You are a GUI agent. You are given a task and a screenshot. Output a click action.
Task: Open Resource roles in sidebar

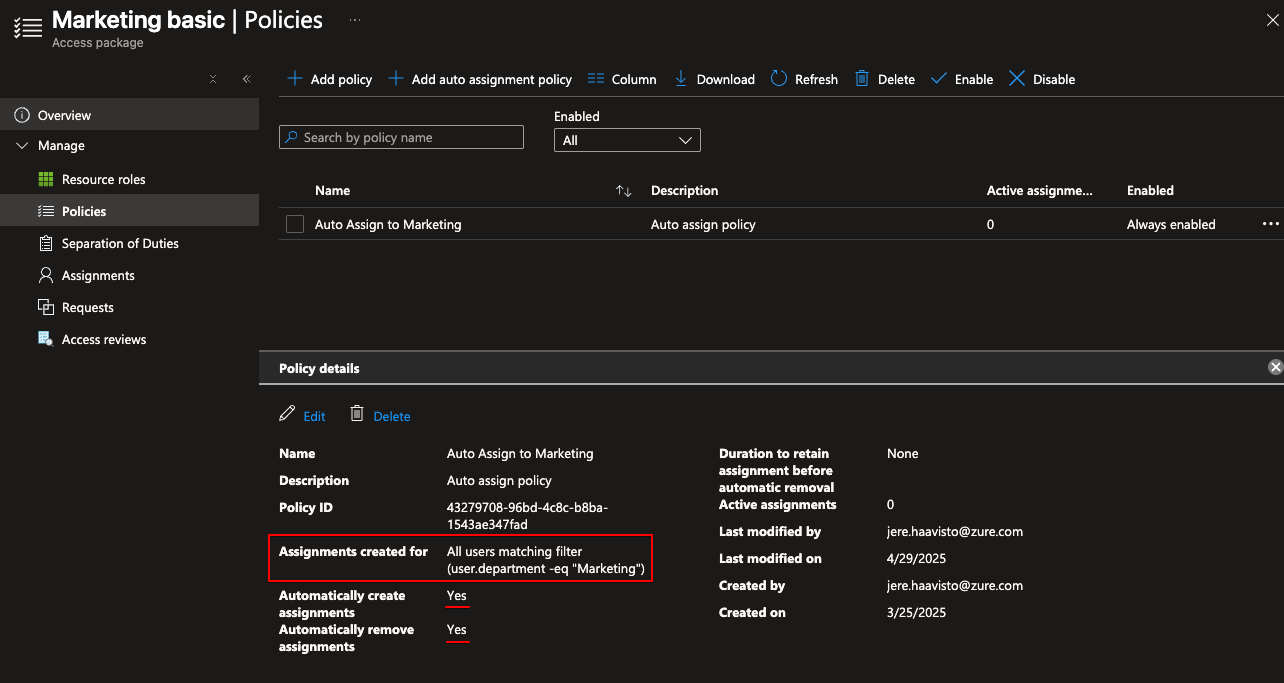pos(103,180)
